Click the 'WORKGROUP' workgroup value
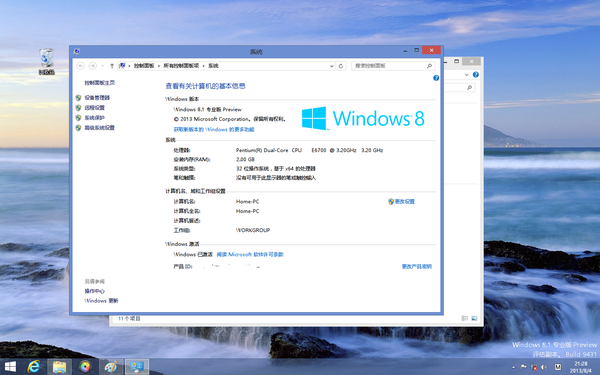 253,230
